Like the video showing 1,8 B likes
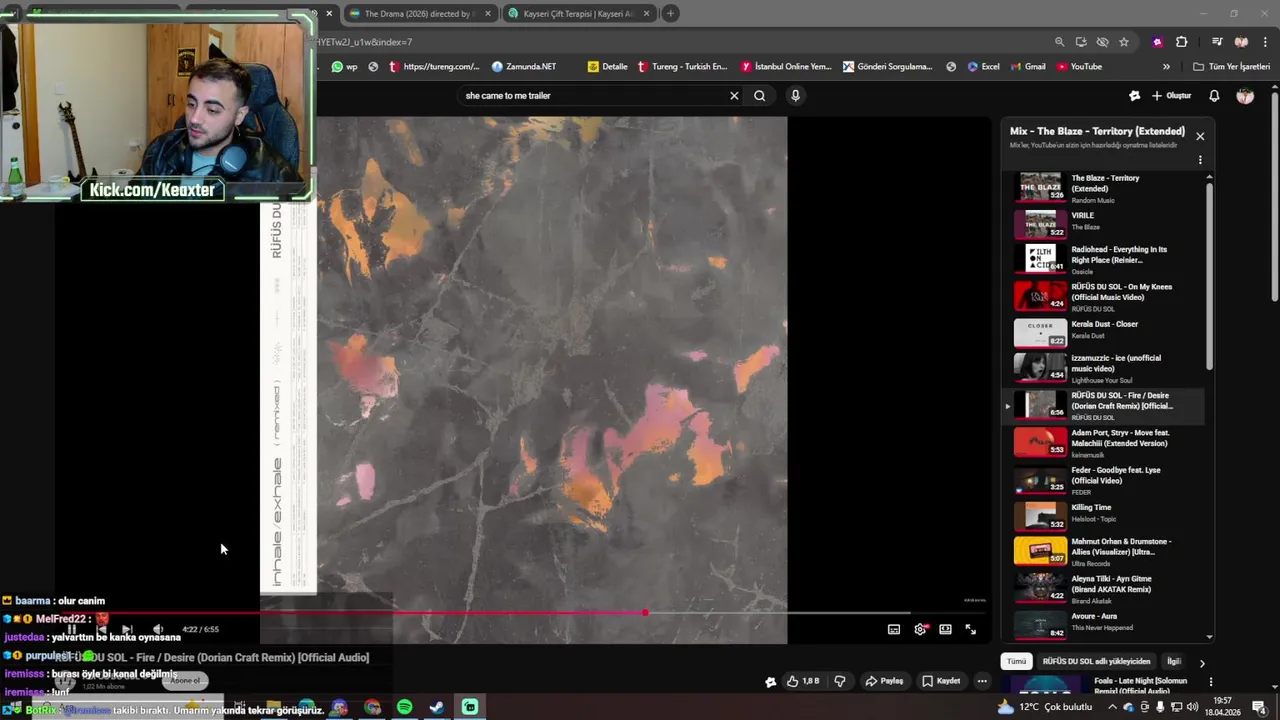The image size is (1280, 720). (804, 681)
